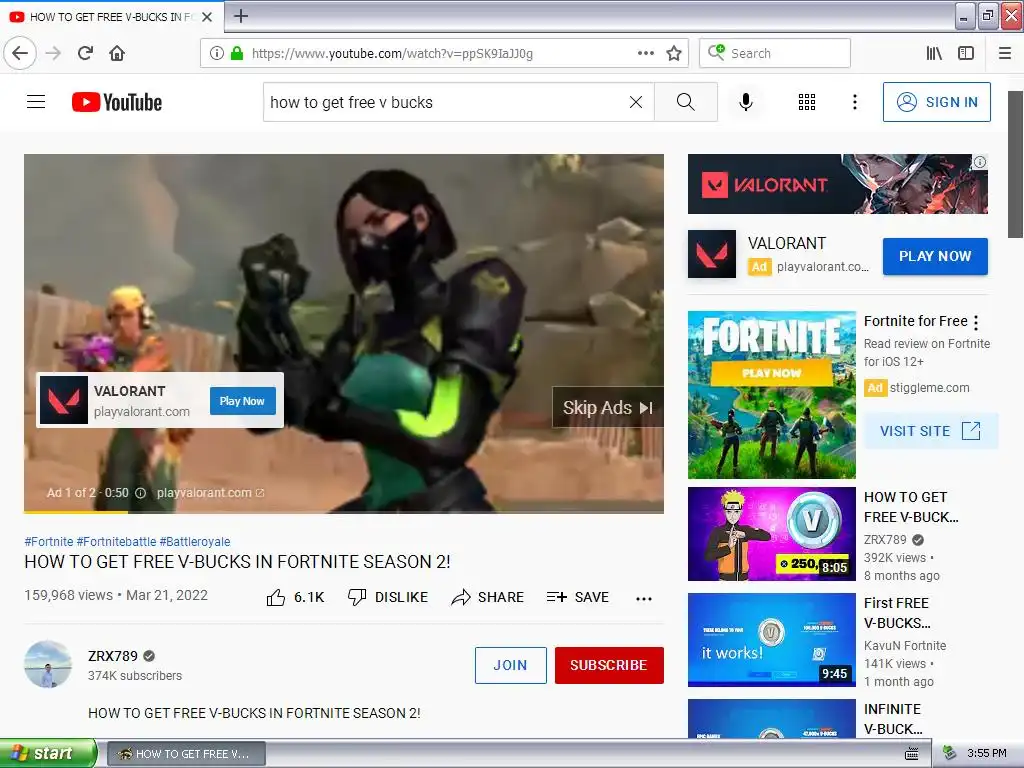Image resolution: width=1024 pixels, height=768 pixels.
Task: Click the PLAY NOW Valorant button
Action: (935, 256)
